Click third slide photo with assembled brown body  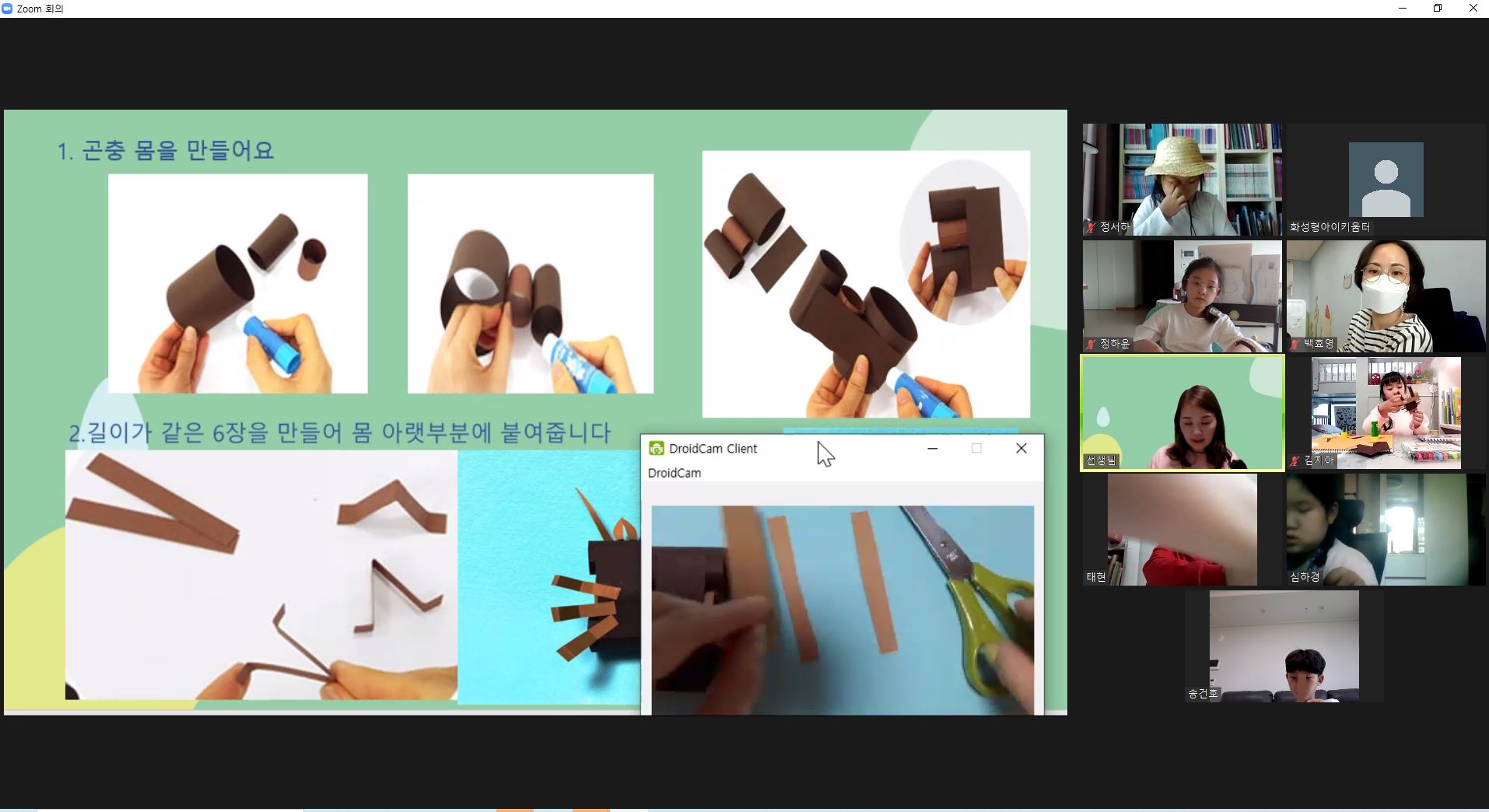[x=866, y=284]
